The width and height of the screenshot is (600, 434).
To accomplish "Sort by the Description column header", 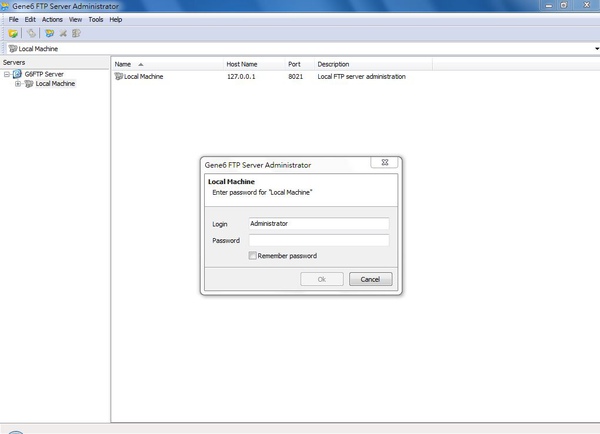I will pyautogui.click(x=373, y=64).
